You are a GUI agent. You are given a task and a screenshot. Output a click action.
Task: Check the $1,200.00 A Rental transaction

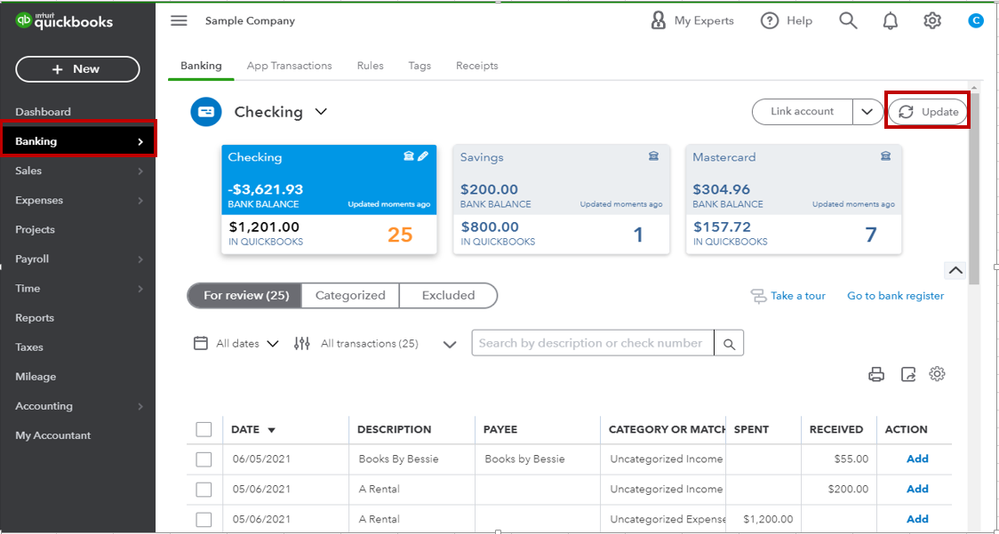[204, 519]
